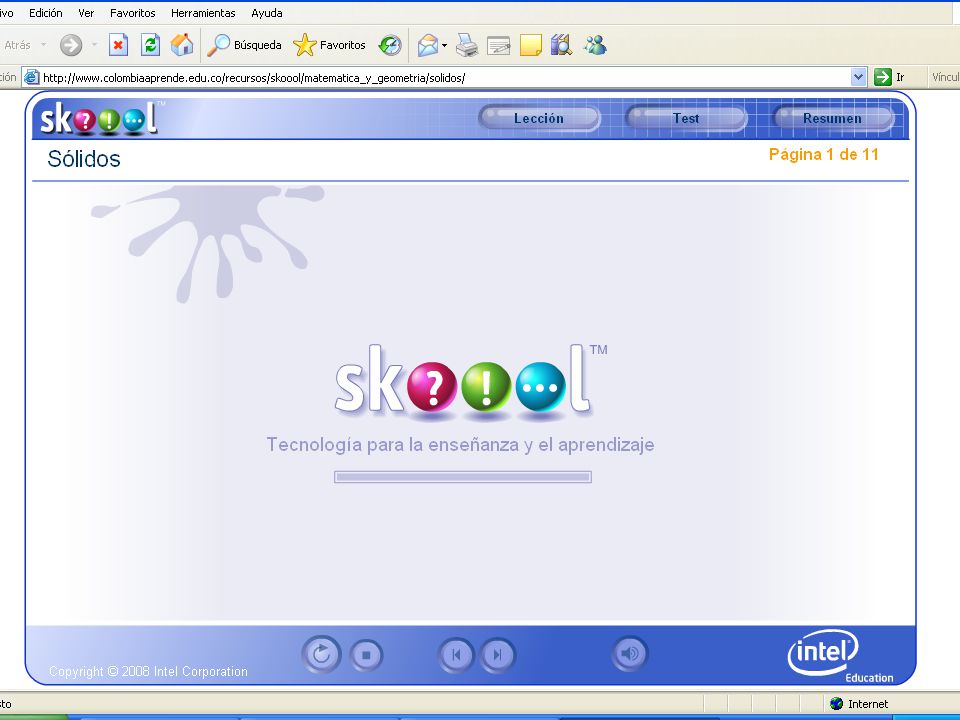
Task: Stop the lesson playback
Action: (x=366, y=655)
